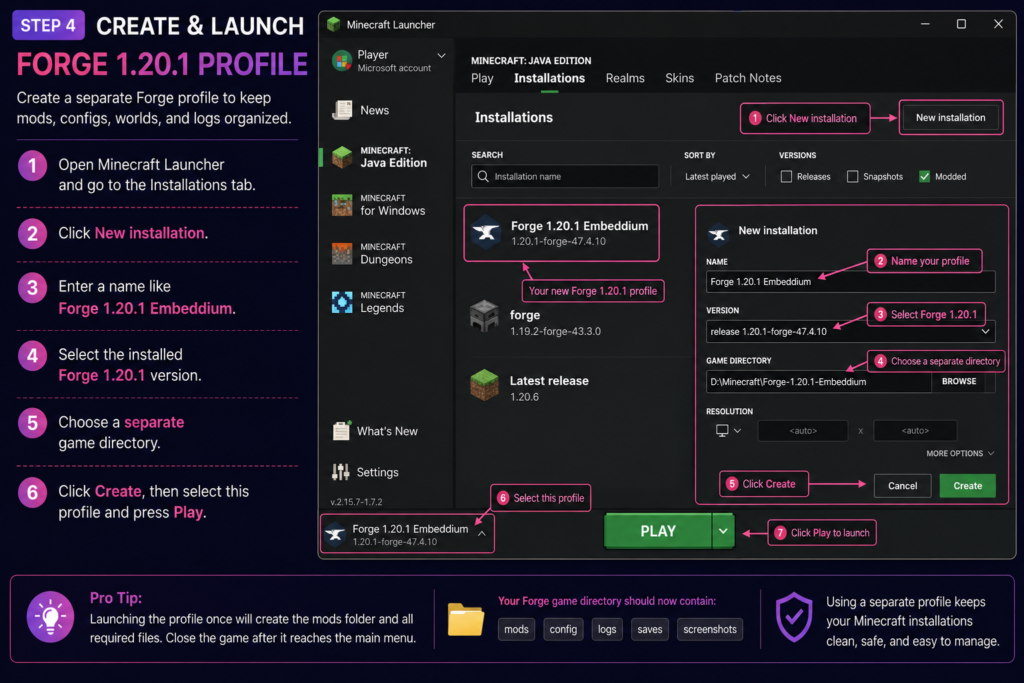Screen dimensions: 1024x683
Task: Open the Version selection dropdown
Action: (x=850, y=332)
